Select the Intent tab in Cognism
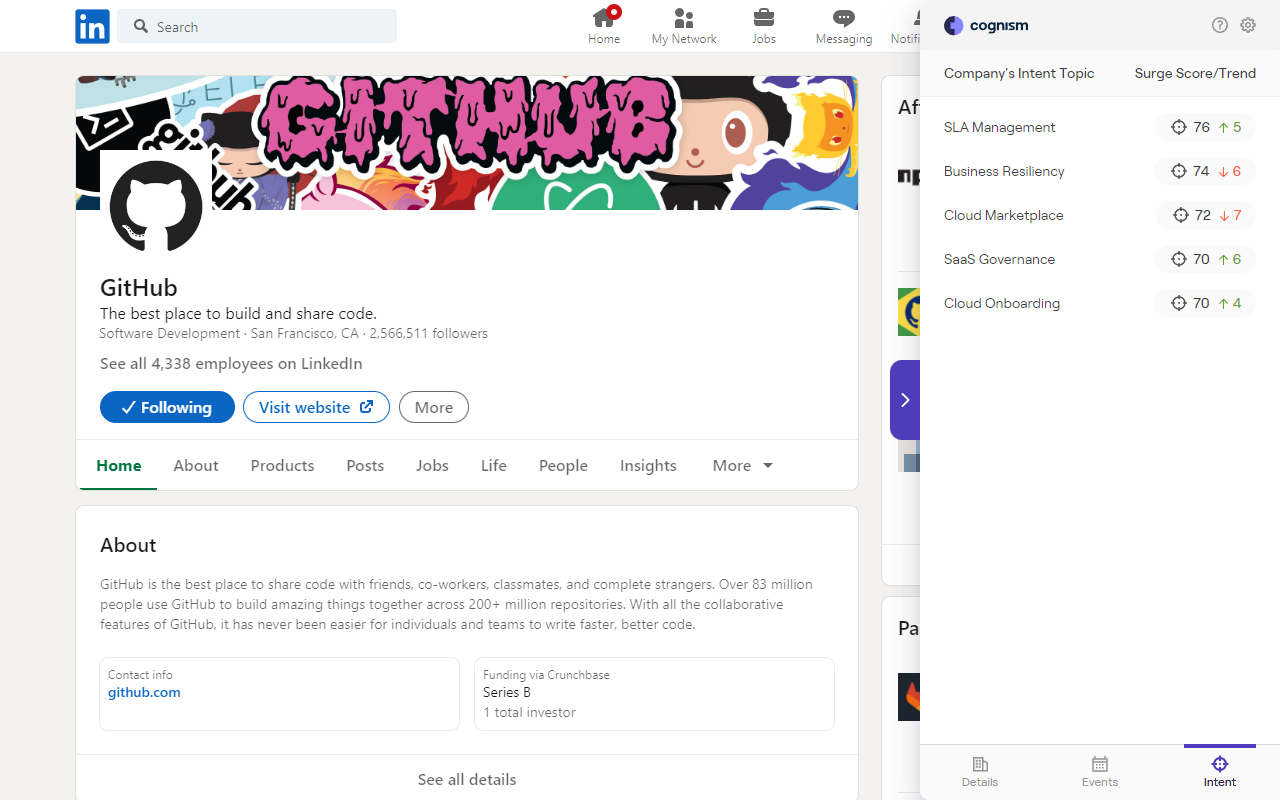 point(1220,772)
